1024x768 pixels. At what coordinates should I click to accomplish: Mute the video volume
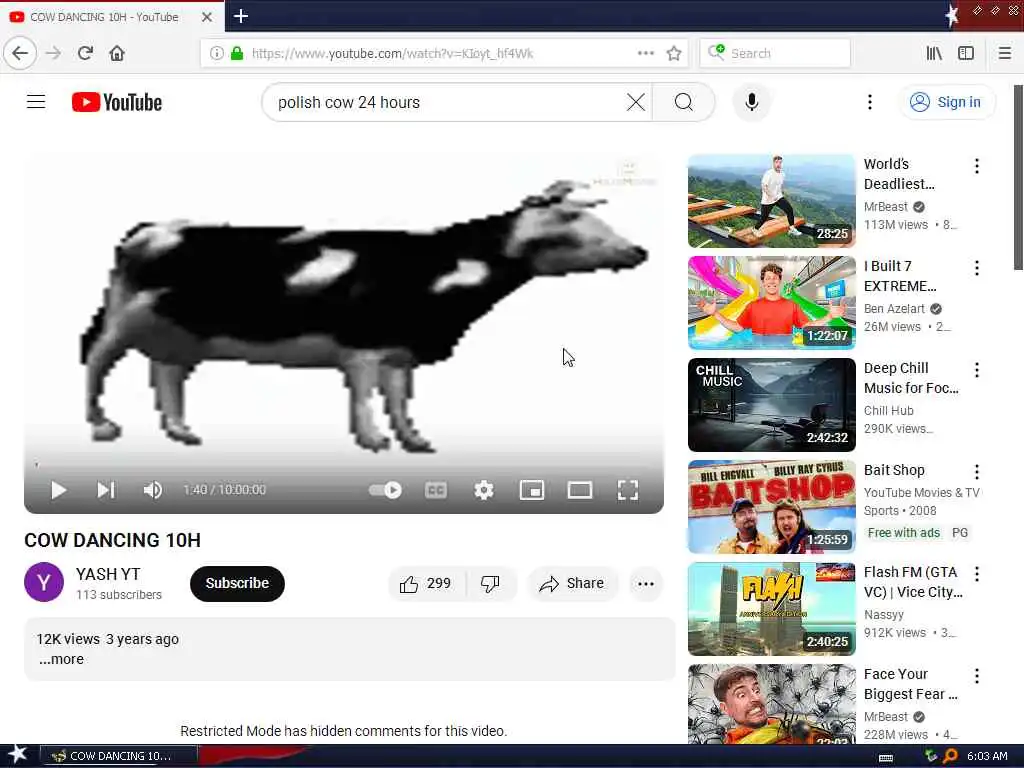[153, 490]
